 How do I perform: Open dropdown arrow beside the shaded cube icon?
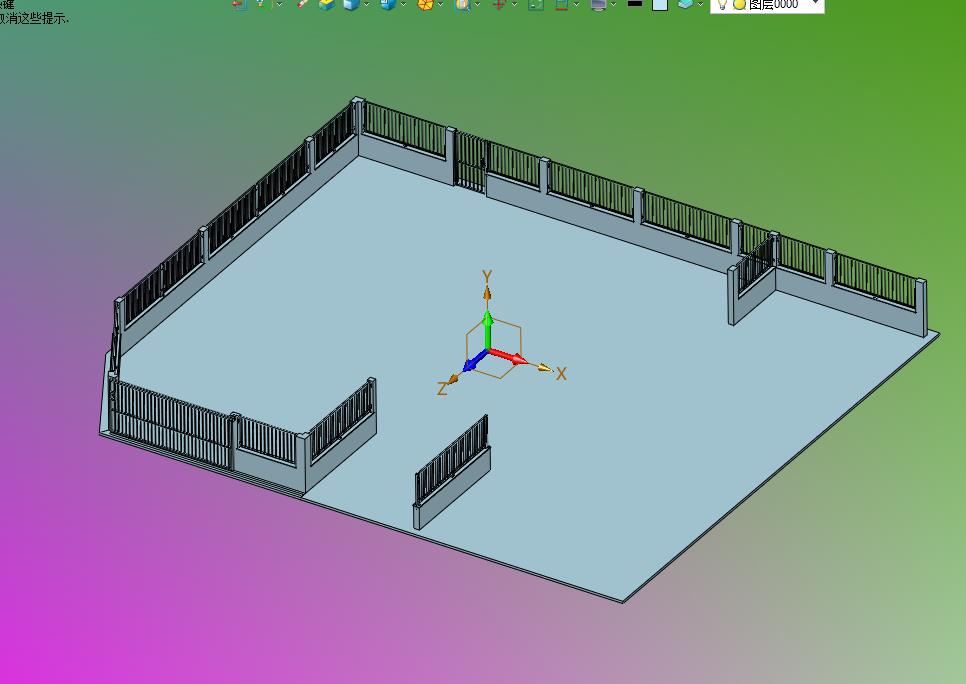[x=367, y=4]
